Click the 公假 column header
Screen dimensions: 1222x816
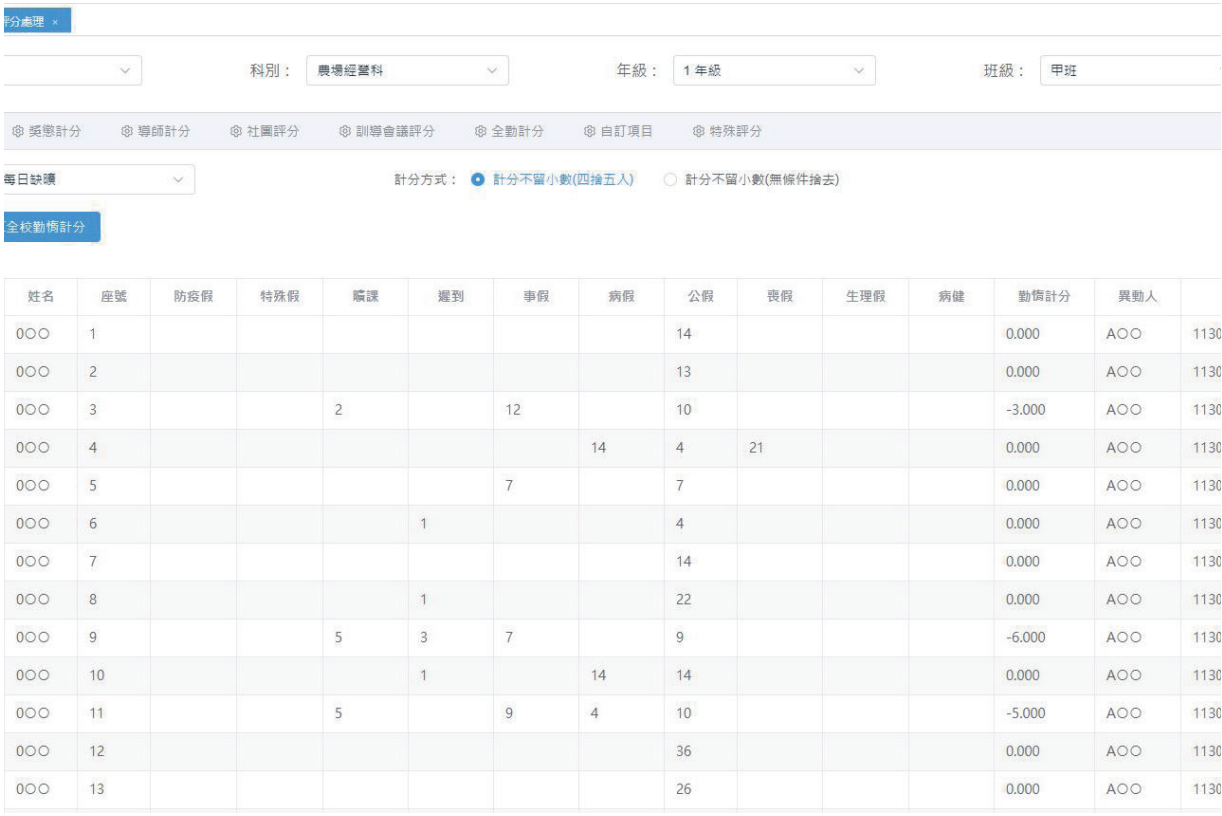point(701,297)
